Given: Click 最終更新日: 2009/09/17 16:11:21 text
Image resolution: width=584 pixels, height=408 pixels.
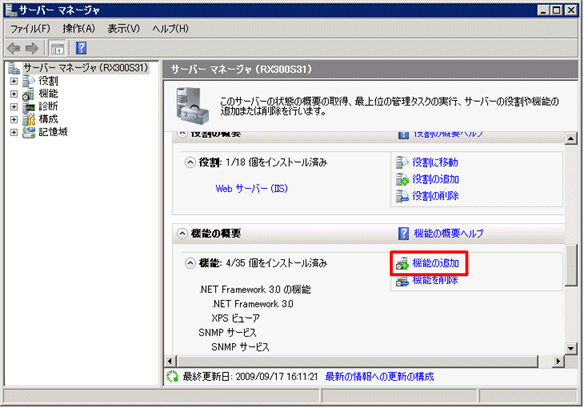Looking at the screenshot, I should tap(250, 377).
